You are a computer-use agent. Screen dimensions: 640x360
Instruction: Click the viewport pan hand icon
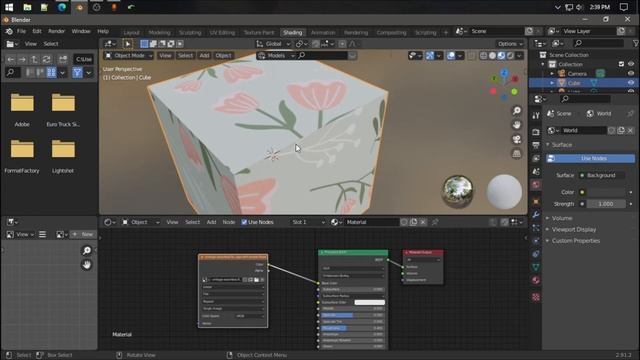(517, 125)
